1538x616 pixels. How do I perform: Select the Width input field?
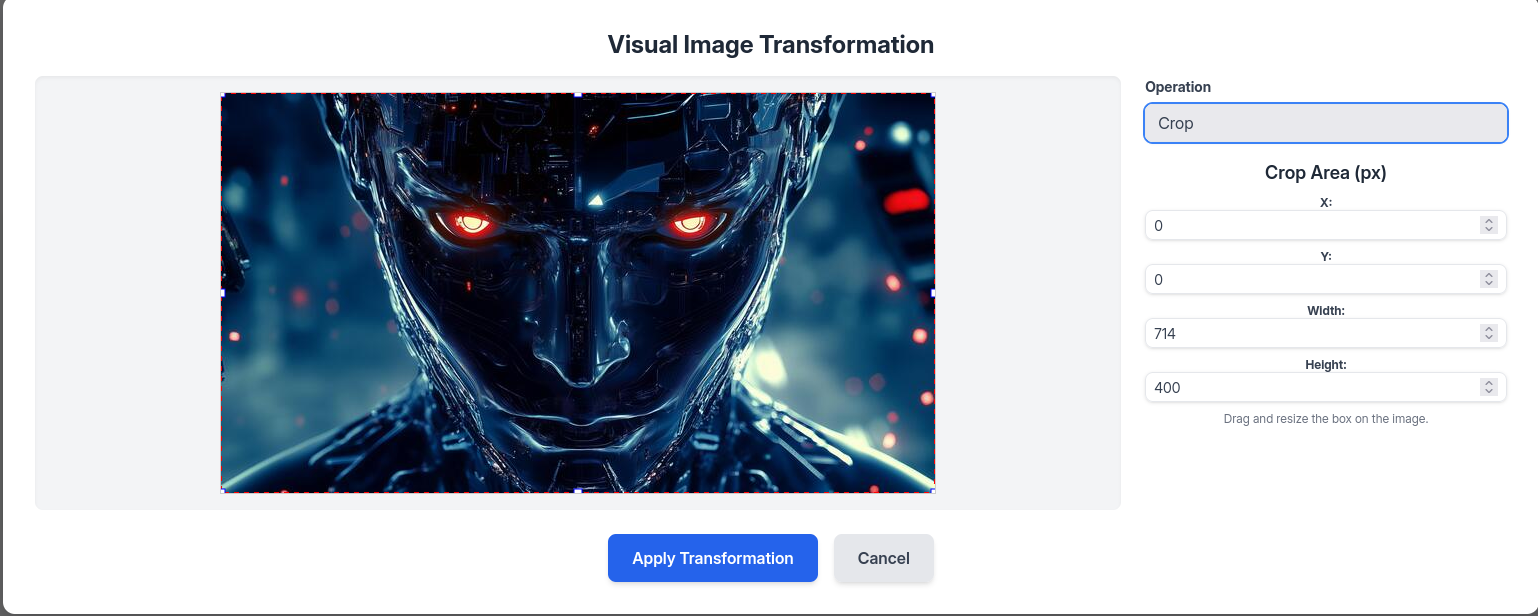pos(1310,334)
